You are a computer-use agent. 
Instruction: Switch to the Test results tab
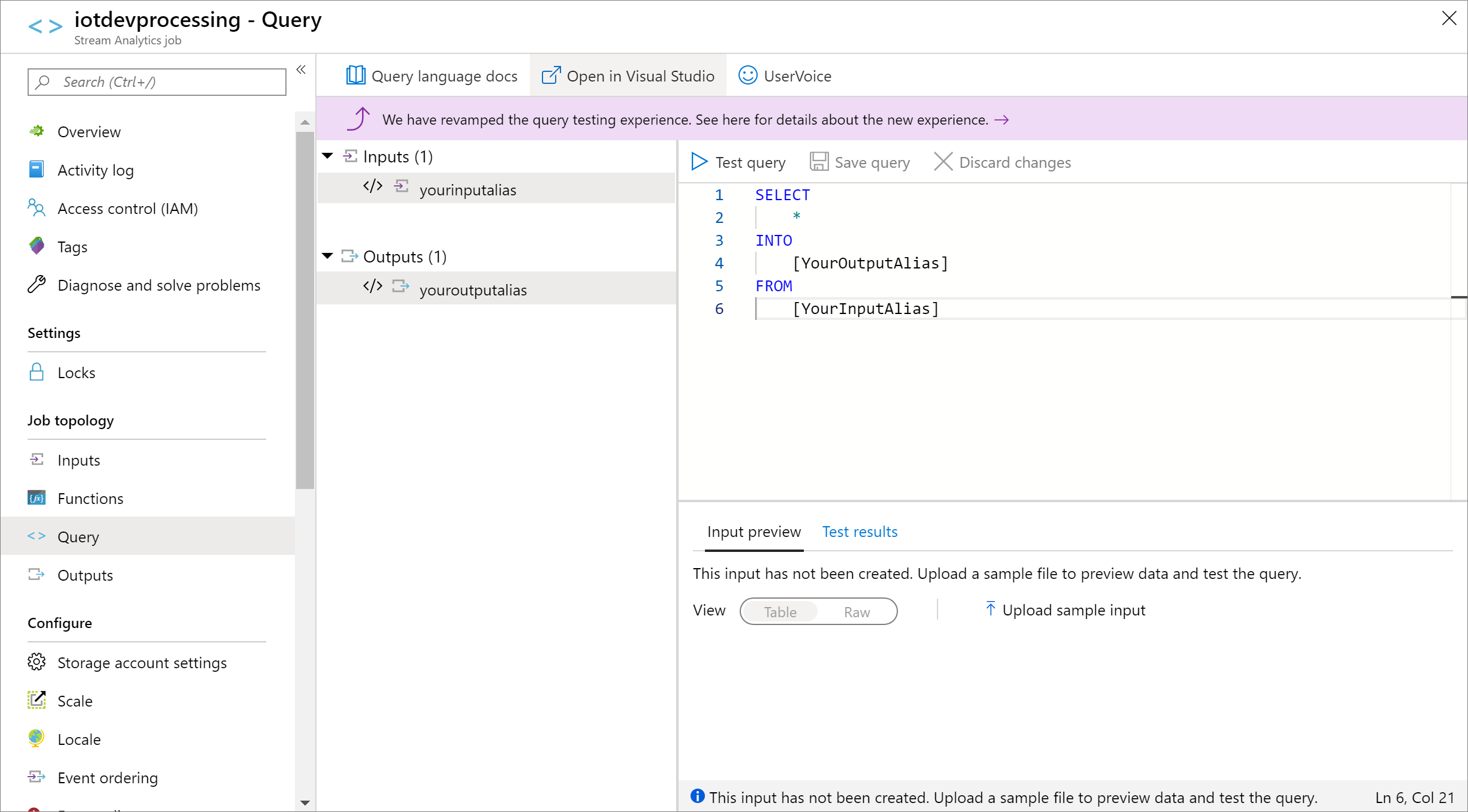(x=859, y=532)
